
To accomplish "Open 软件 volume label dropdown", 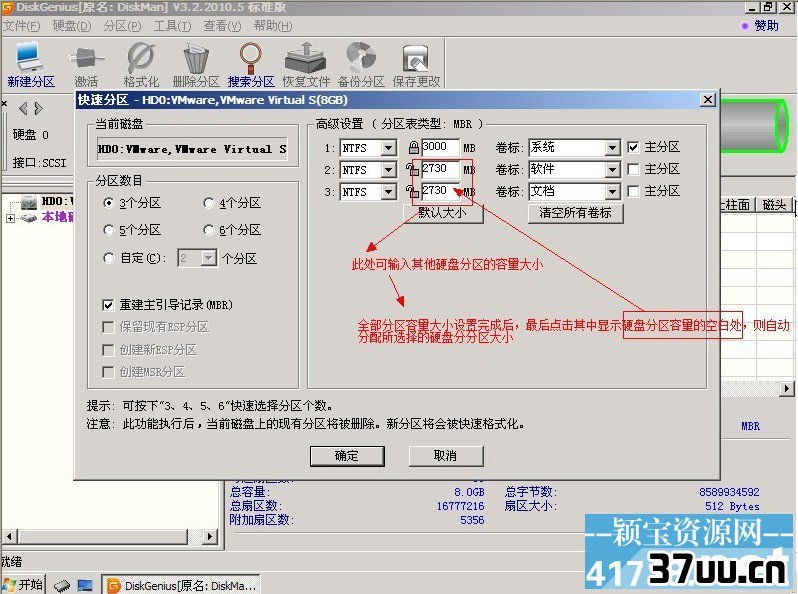I will pos(613,169).
